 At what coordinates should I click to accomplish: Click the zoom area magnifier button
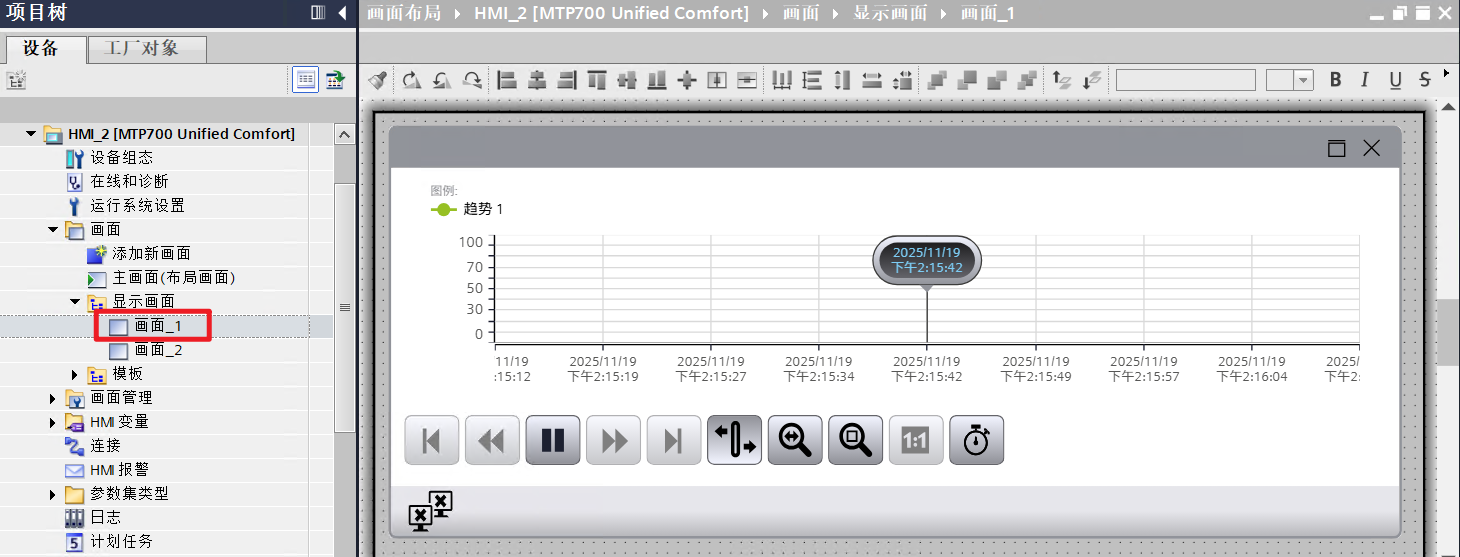[855, 440]
